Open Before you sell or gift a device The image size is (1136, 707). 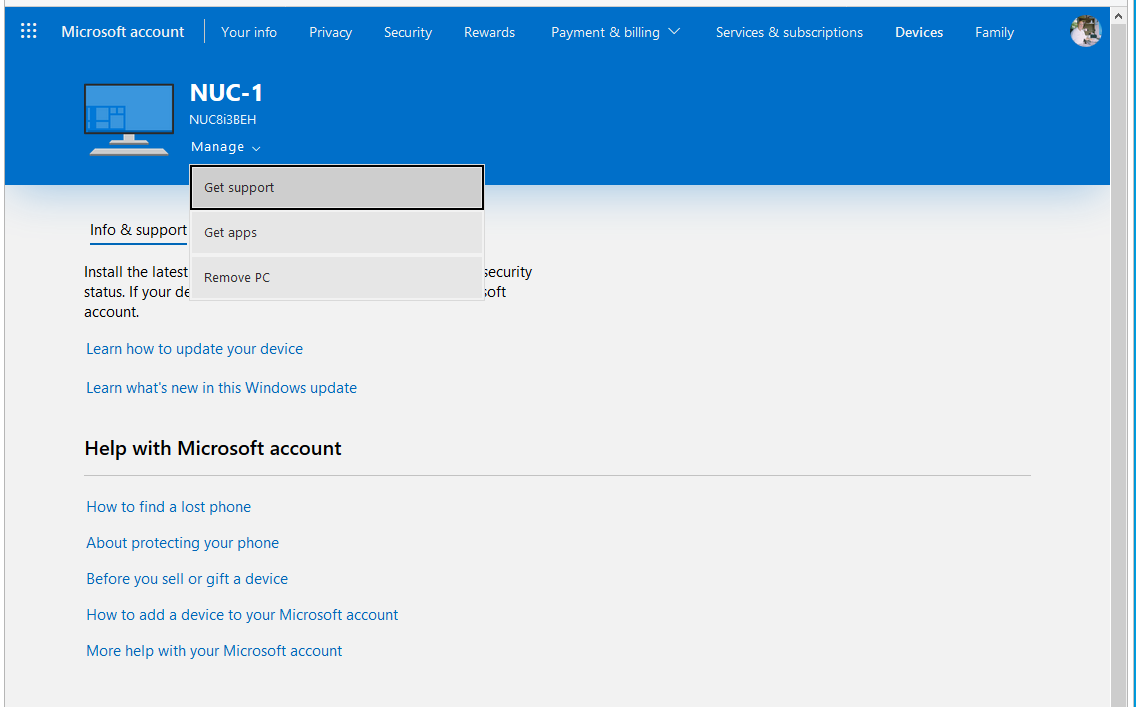point(187,580)
